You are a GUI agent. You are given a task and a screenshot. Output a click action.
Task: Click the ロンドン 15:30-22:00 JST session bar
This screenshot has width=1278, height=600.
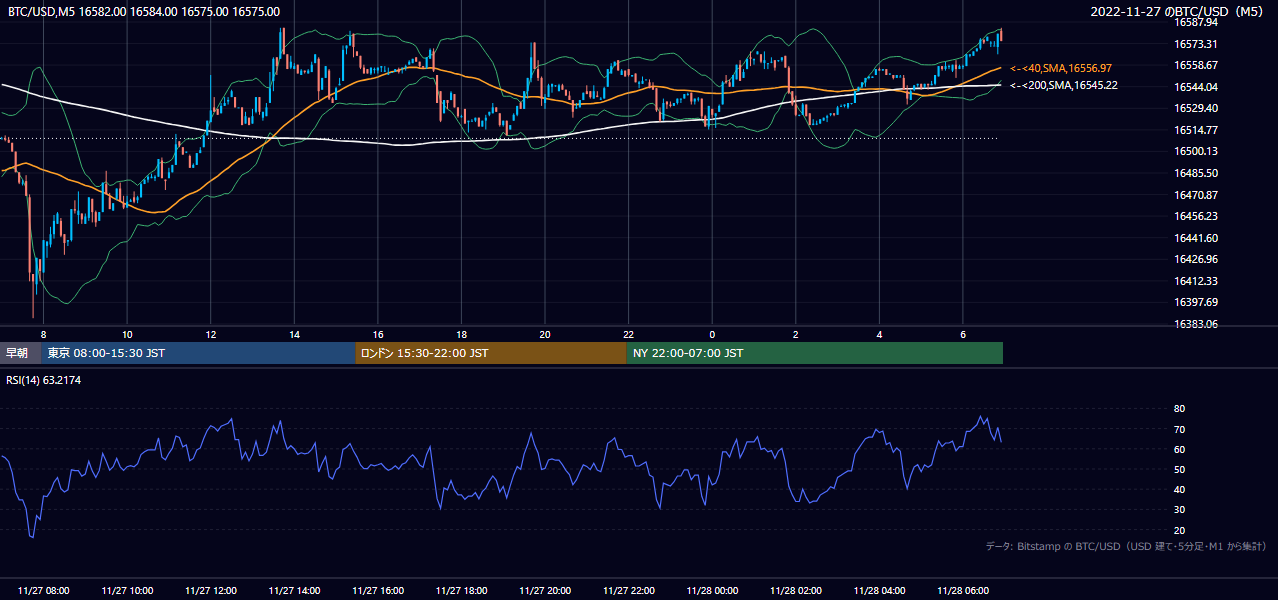click(x=491, y=353)
